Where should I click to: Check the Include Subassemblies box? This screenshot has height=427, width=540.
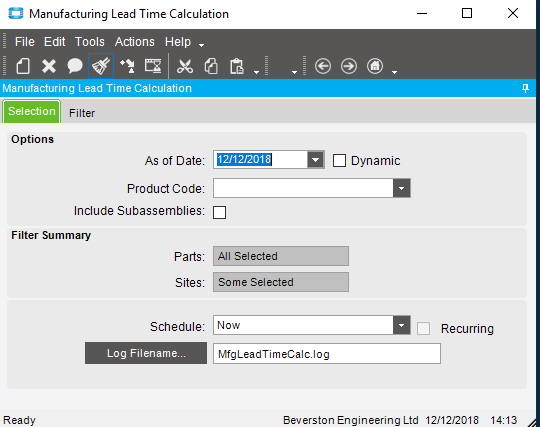click(x=219, y=212)
